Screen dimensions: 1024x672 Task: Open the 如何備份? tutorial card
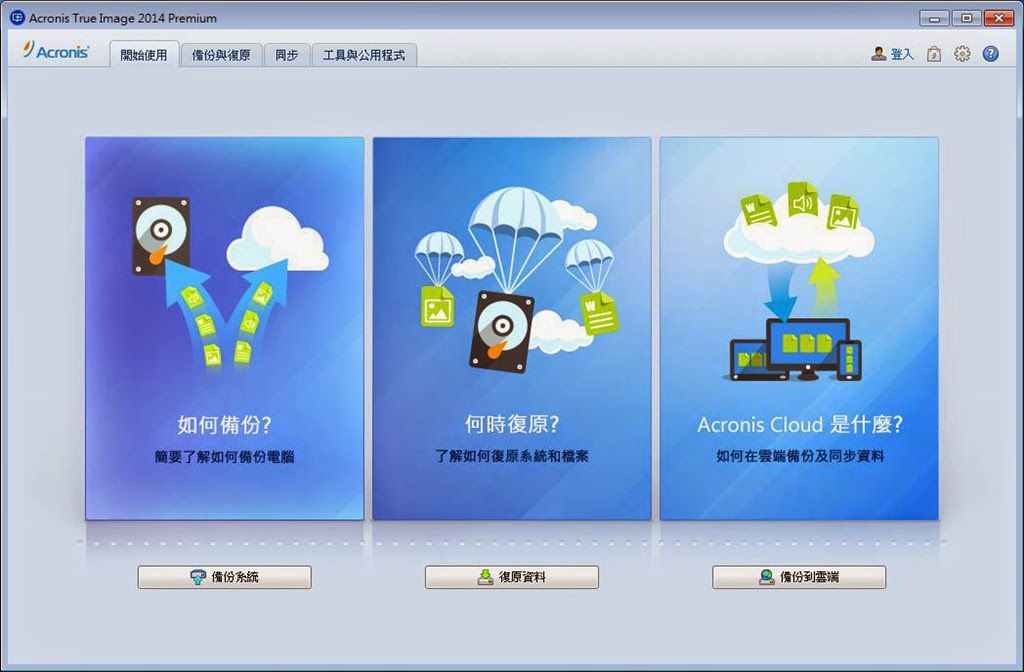point(225,328)
